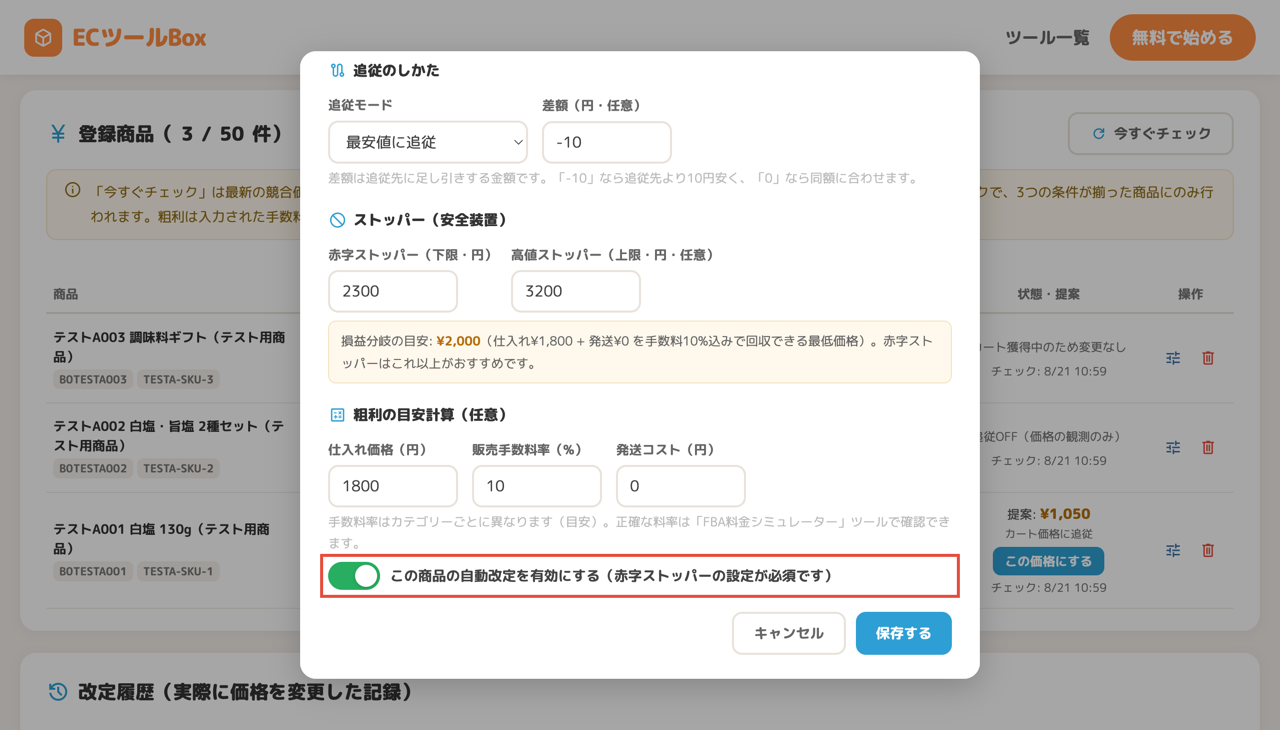The image size is (1280, 730).
Task: Click the 赤字ストッパー field showing 2300
Action: [x=393, y=291]
